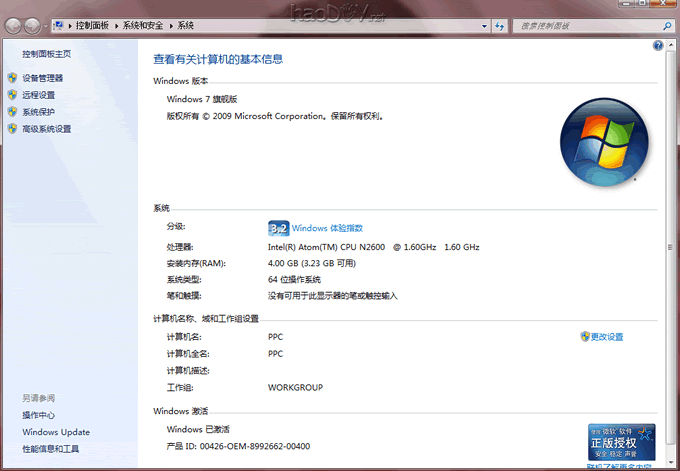Screen dimensions: 680x471
Task: Open 远程设置 from the left sidebar
Action: pyautogui.click(x=38, y=95)
